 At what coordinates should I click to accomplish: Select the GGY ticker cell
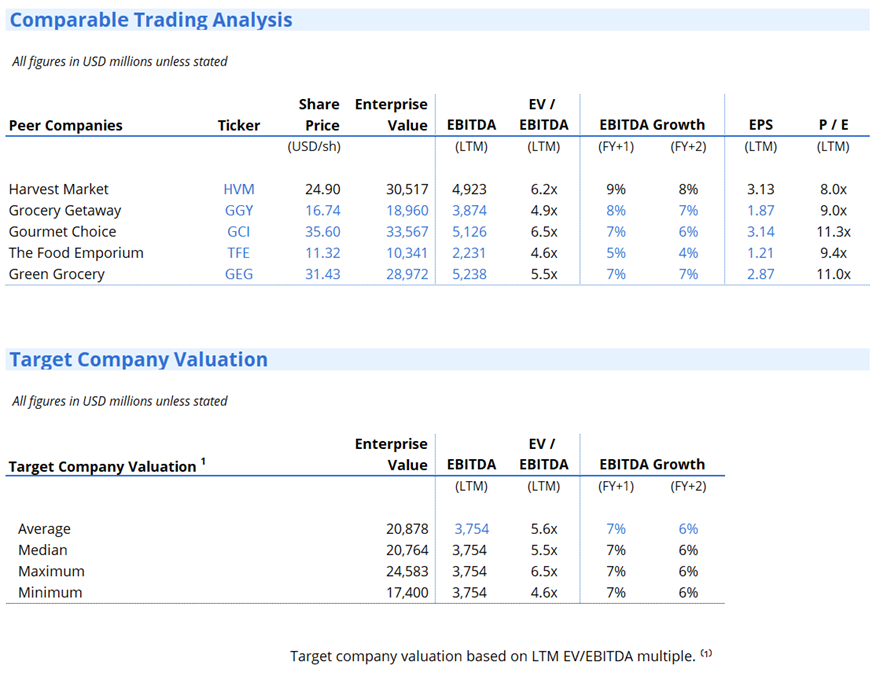coord(239,210)
